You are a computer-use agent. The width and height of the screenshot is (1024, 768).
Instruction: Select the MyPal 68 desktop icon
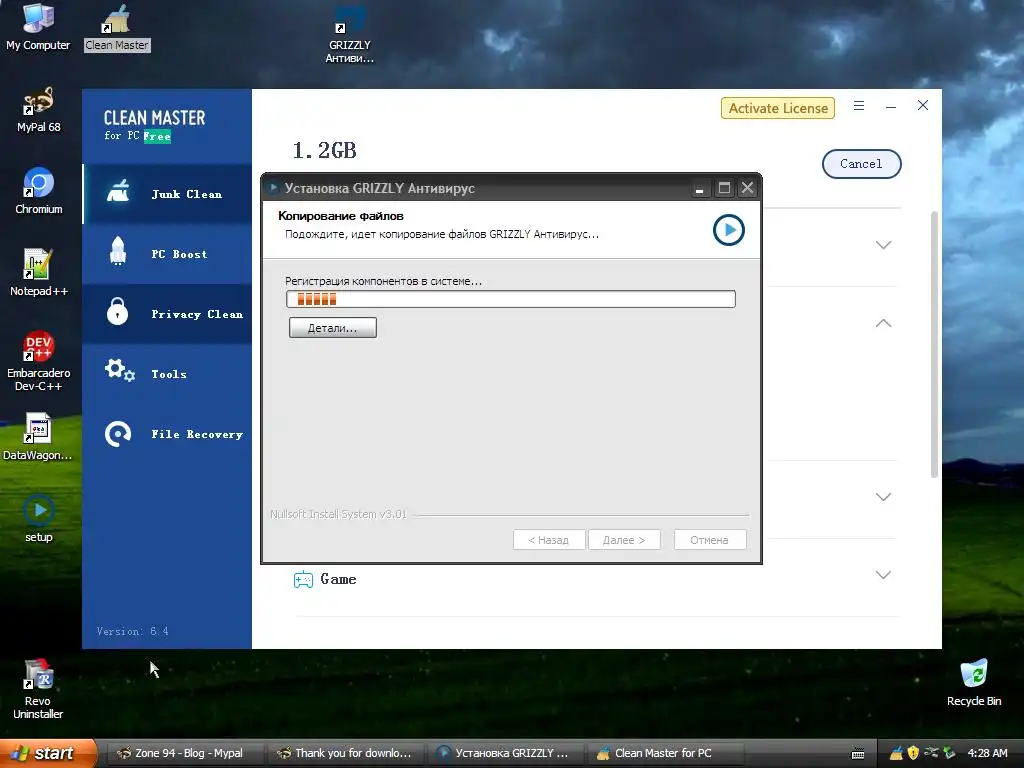click(38, 110)
